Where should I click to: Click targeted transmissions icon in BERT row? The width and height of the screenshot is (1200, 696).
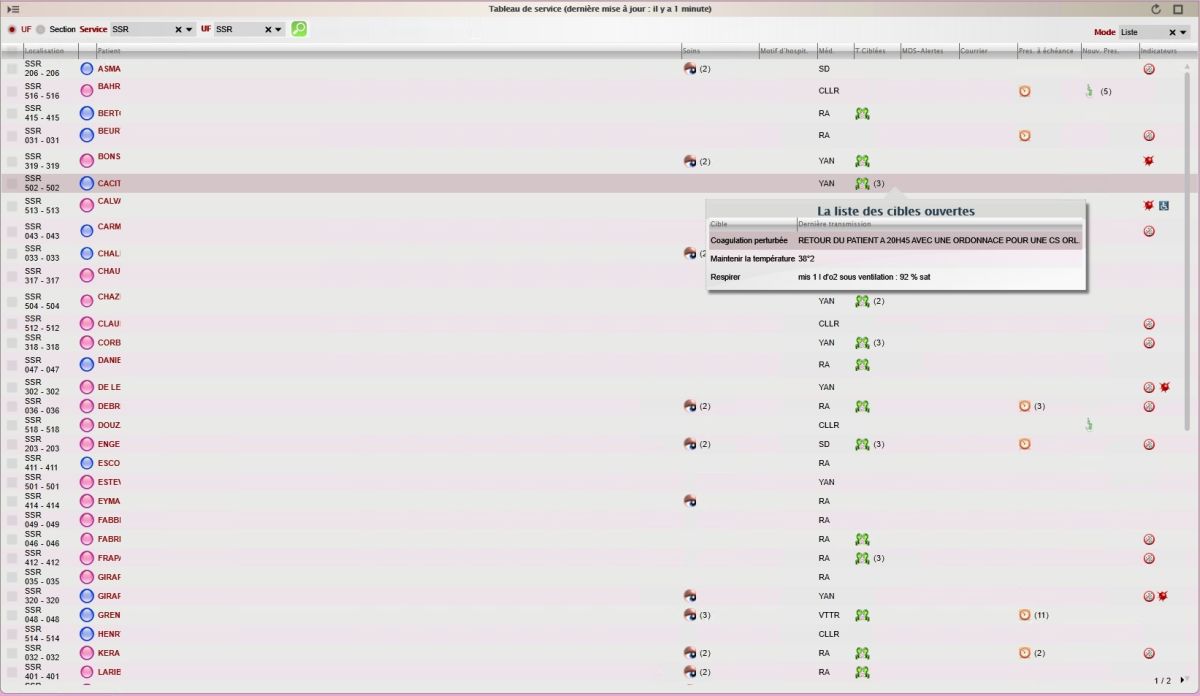pyautogui.click(x=862, y=113)
